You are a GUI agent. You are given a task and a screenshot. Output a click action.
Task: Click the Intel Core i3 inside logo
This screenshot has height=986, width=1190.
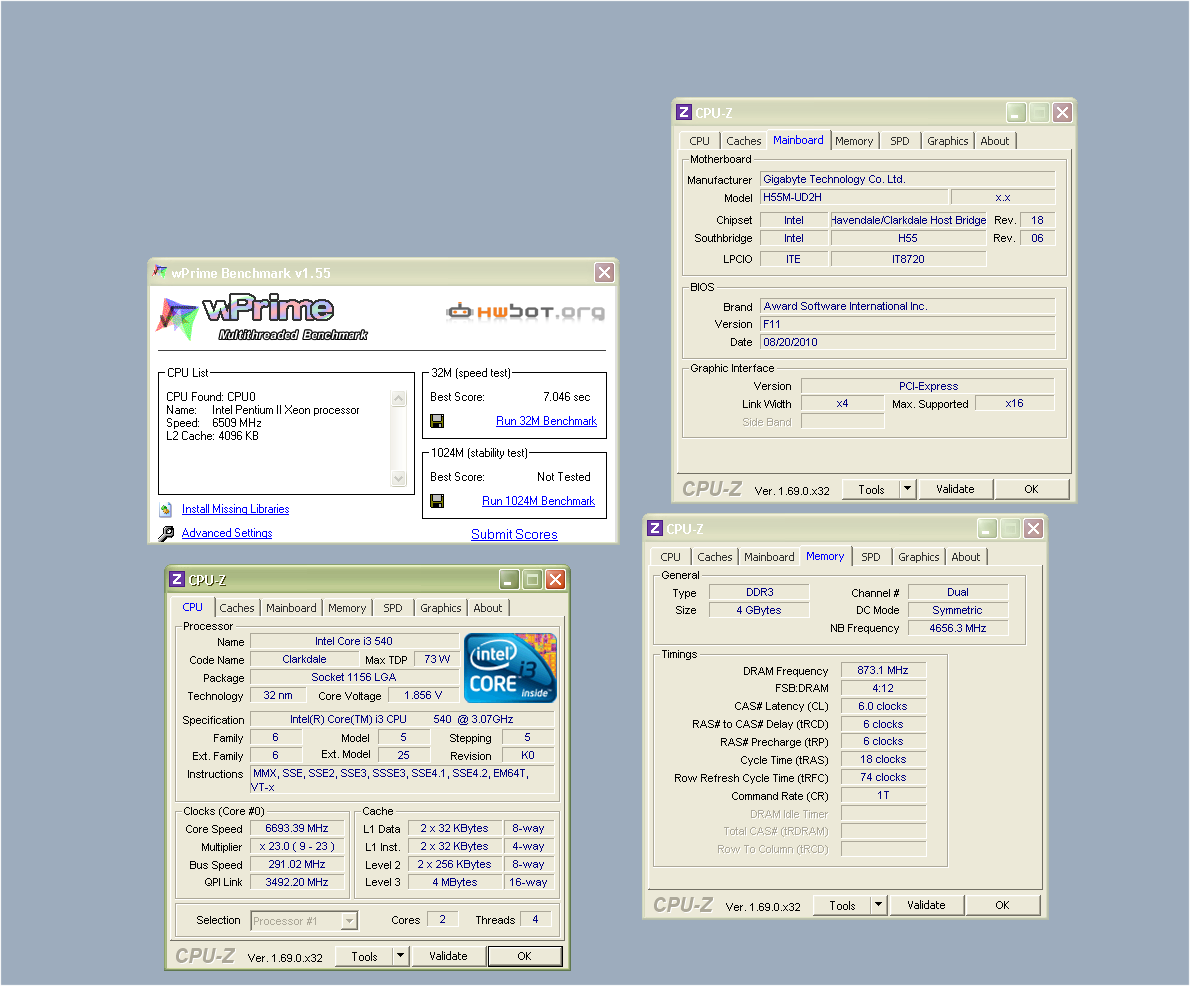coord(510,668)
